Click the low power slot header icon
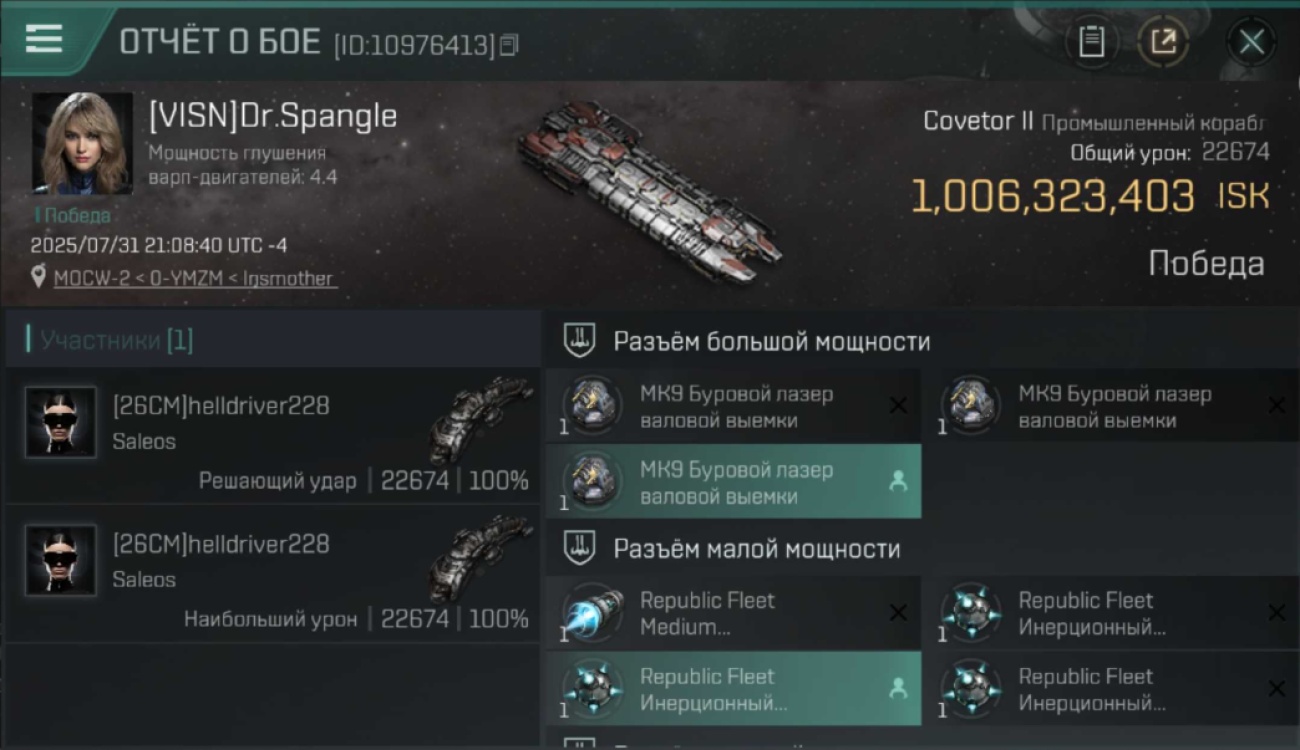The width and height of the screenshot is (1300, 750). click(x=579, y=548)
